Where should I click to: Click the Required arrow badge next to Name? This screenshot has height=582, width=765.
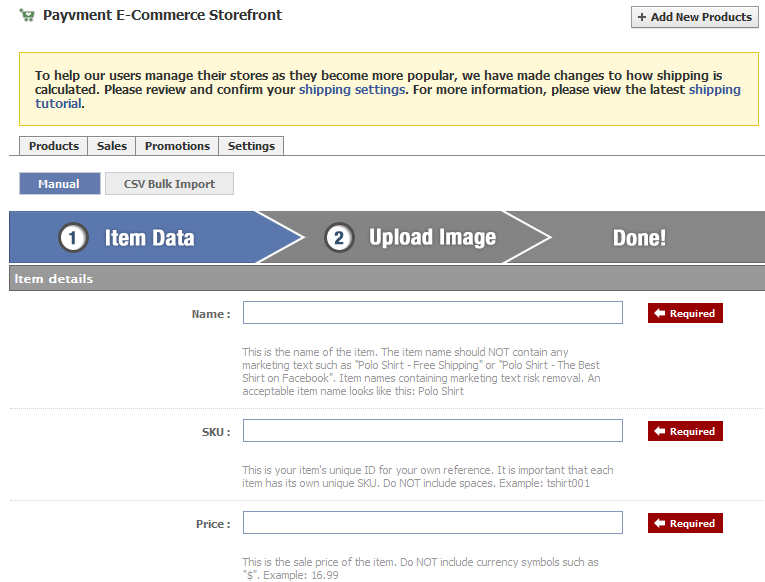(x=685, y=313)
